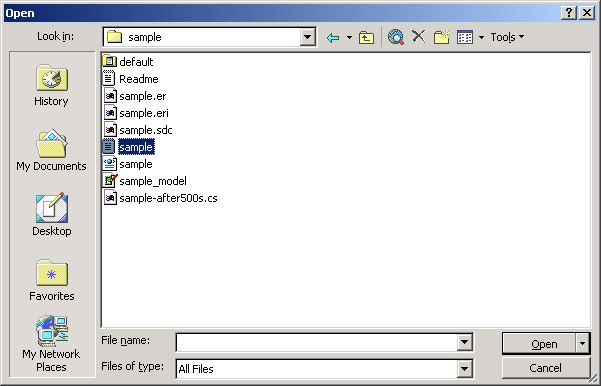This screenshot has width=601, height=386.
Task: Select the text "default"
Action: 136,62
